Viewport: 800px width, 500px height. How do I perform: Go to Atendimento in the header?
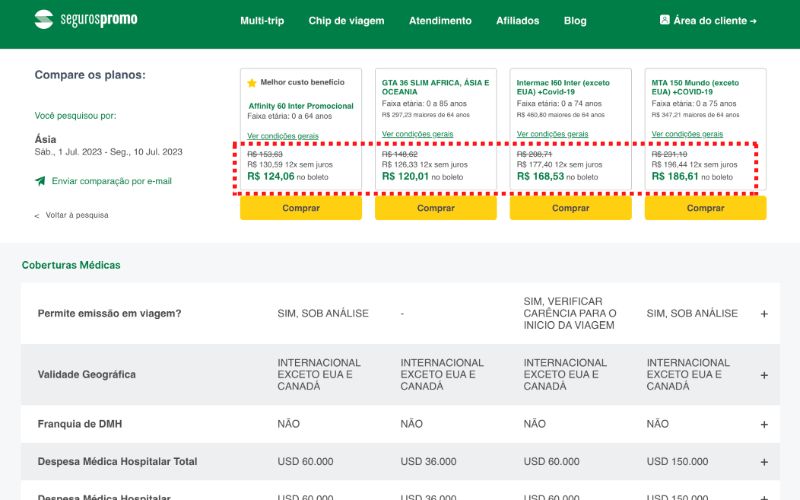(x=440, y=21)
